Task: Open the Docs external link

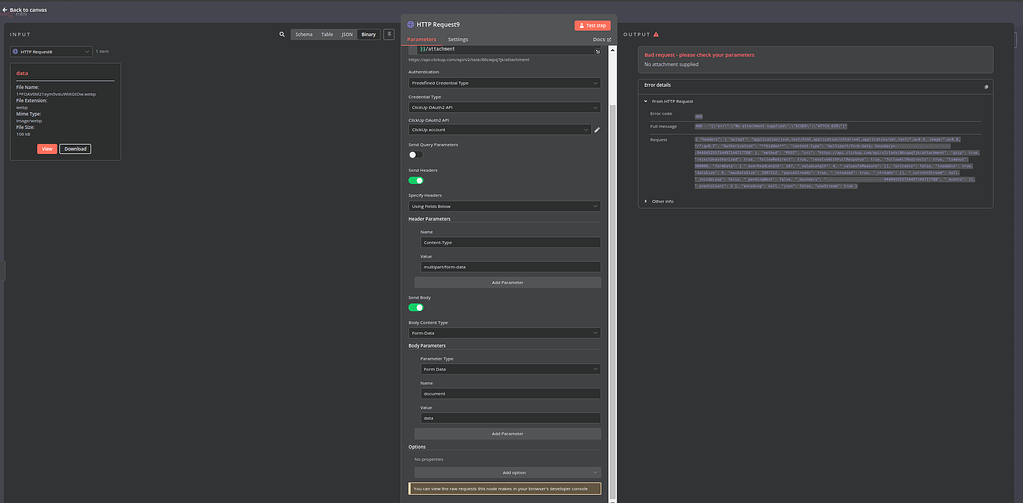Action: pyautogui.click(x=601, y=39)
